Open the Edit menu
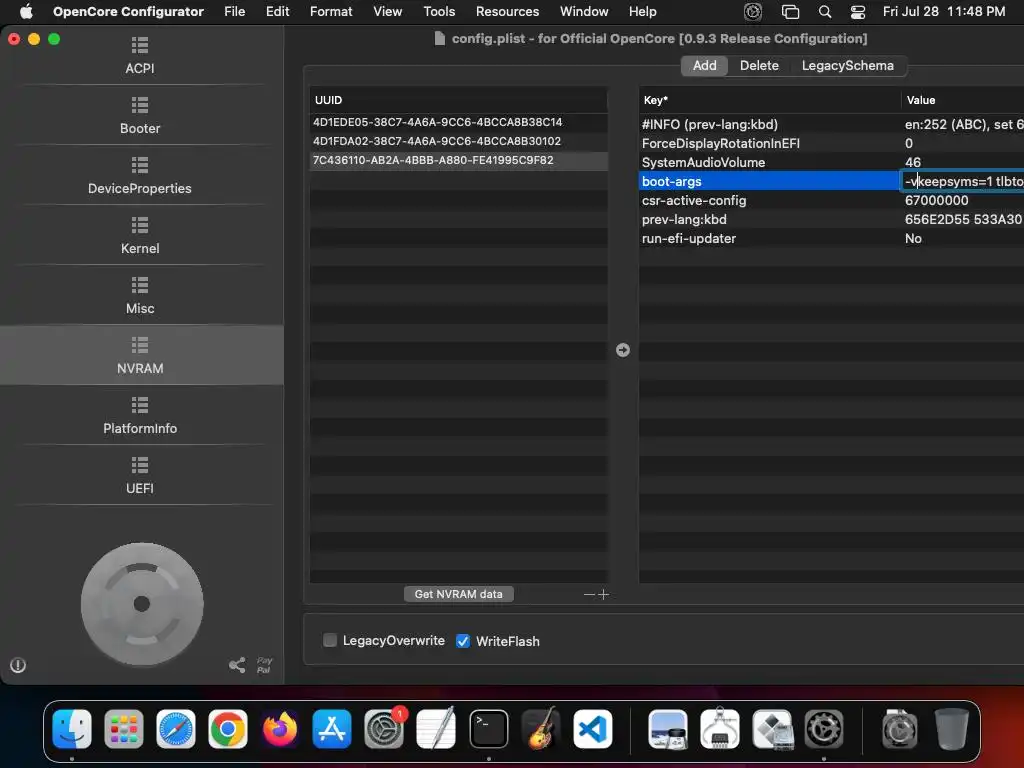The width and height of the screenshot is (1024, 768). (278, 12)
